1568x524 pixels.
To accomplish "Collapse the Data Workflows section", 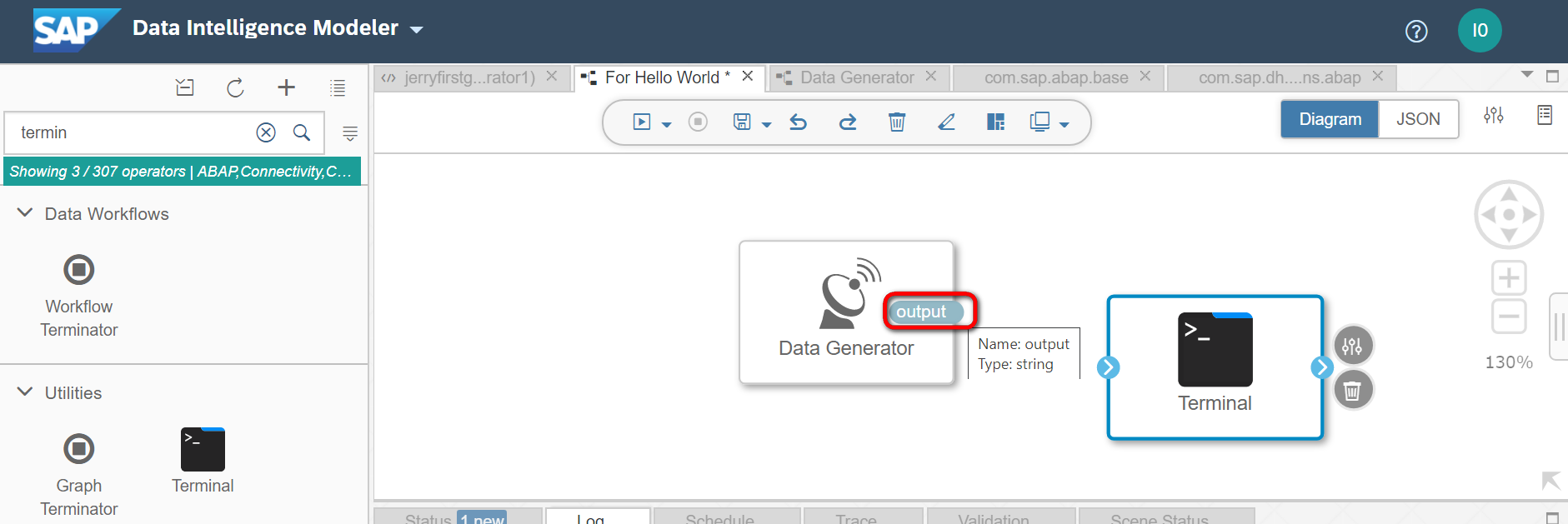I will click(25, 213).
